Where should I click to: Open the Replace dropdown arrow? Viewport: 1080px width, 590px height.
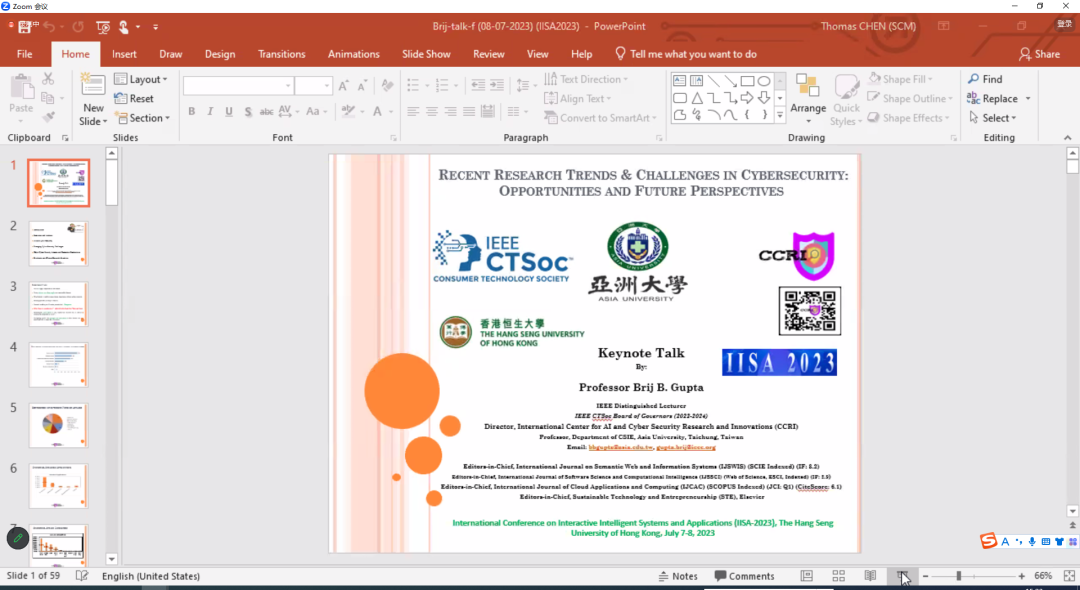[x=1028, y=98]
